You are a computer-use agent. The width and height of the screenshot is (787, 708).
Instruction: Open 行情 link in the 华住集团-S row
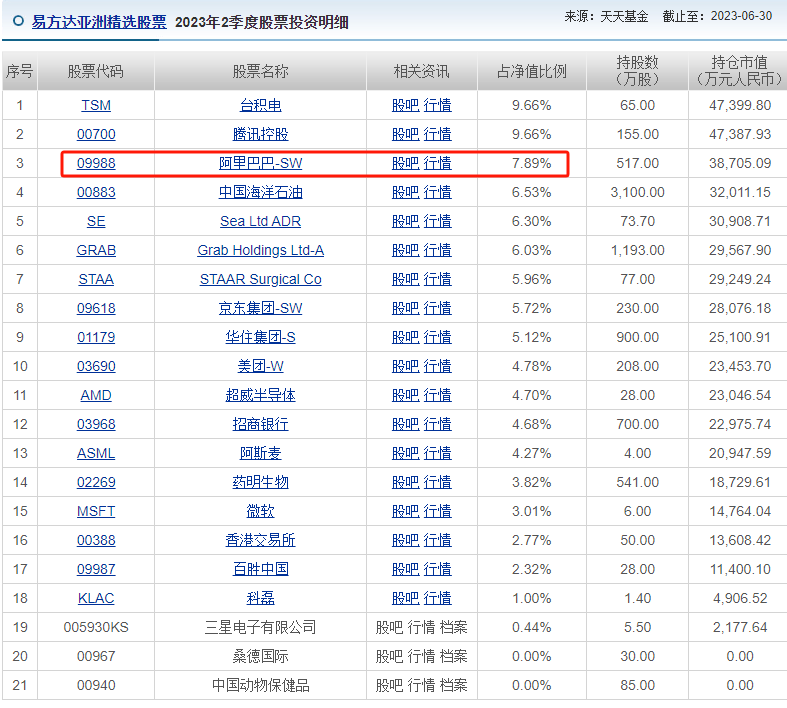(438, 338)
